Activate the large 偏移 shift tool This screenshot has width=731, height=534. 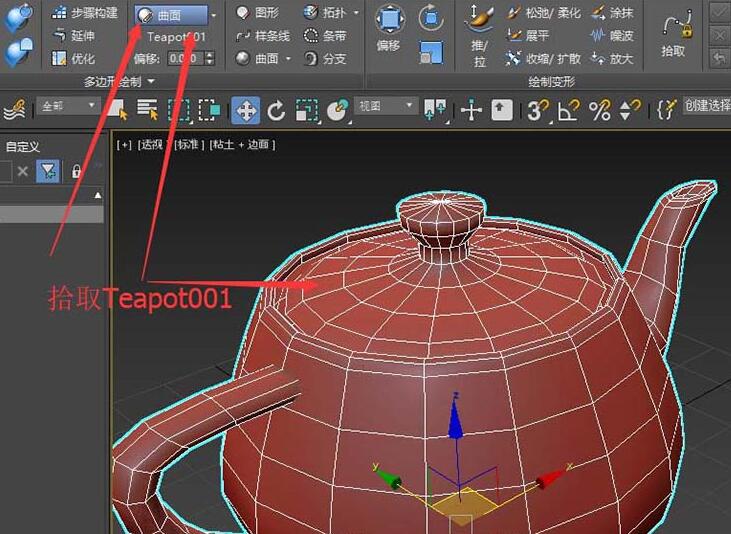(390, 28)
